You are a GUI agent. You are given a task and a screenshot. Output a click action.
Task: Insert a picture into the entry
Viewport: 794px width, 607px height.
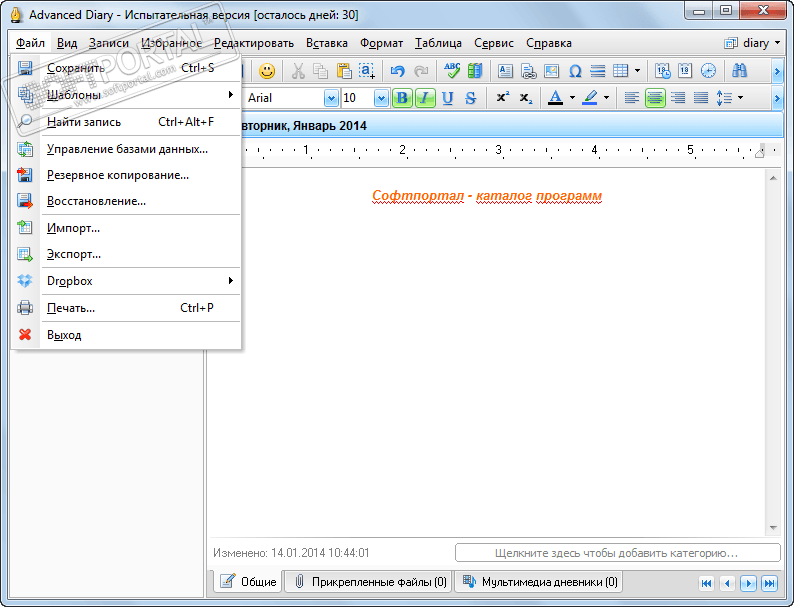[551, 71]
